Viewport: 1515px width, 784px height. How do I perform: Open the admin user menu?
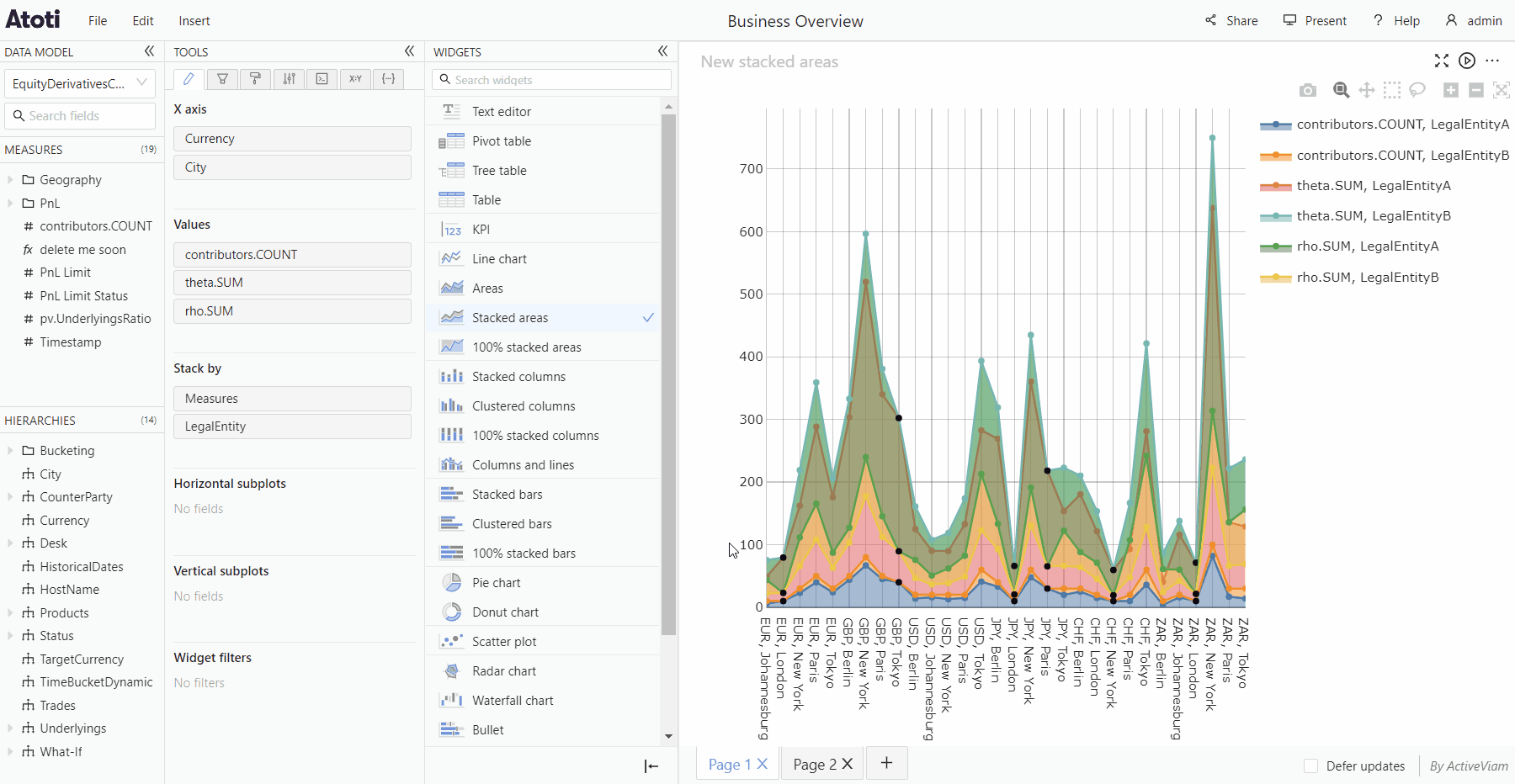click(x=1474, y=21)
